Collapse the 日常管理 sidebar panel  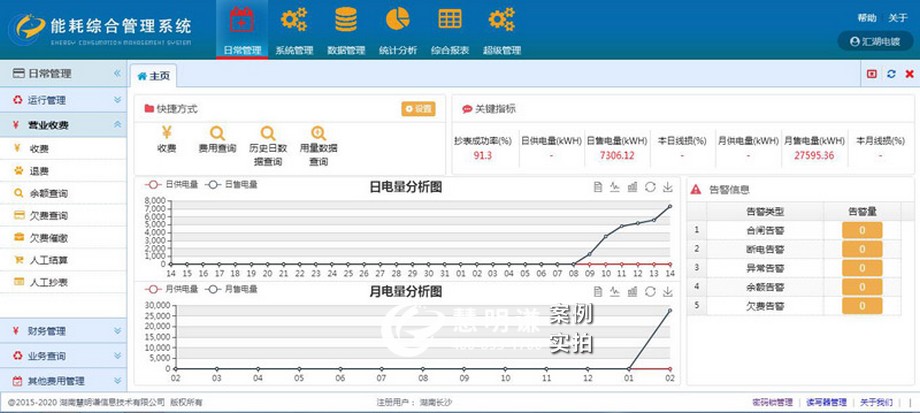tap(117, 73)
